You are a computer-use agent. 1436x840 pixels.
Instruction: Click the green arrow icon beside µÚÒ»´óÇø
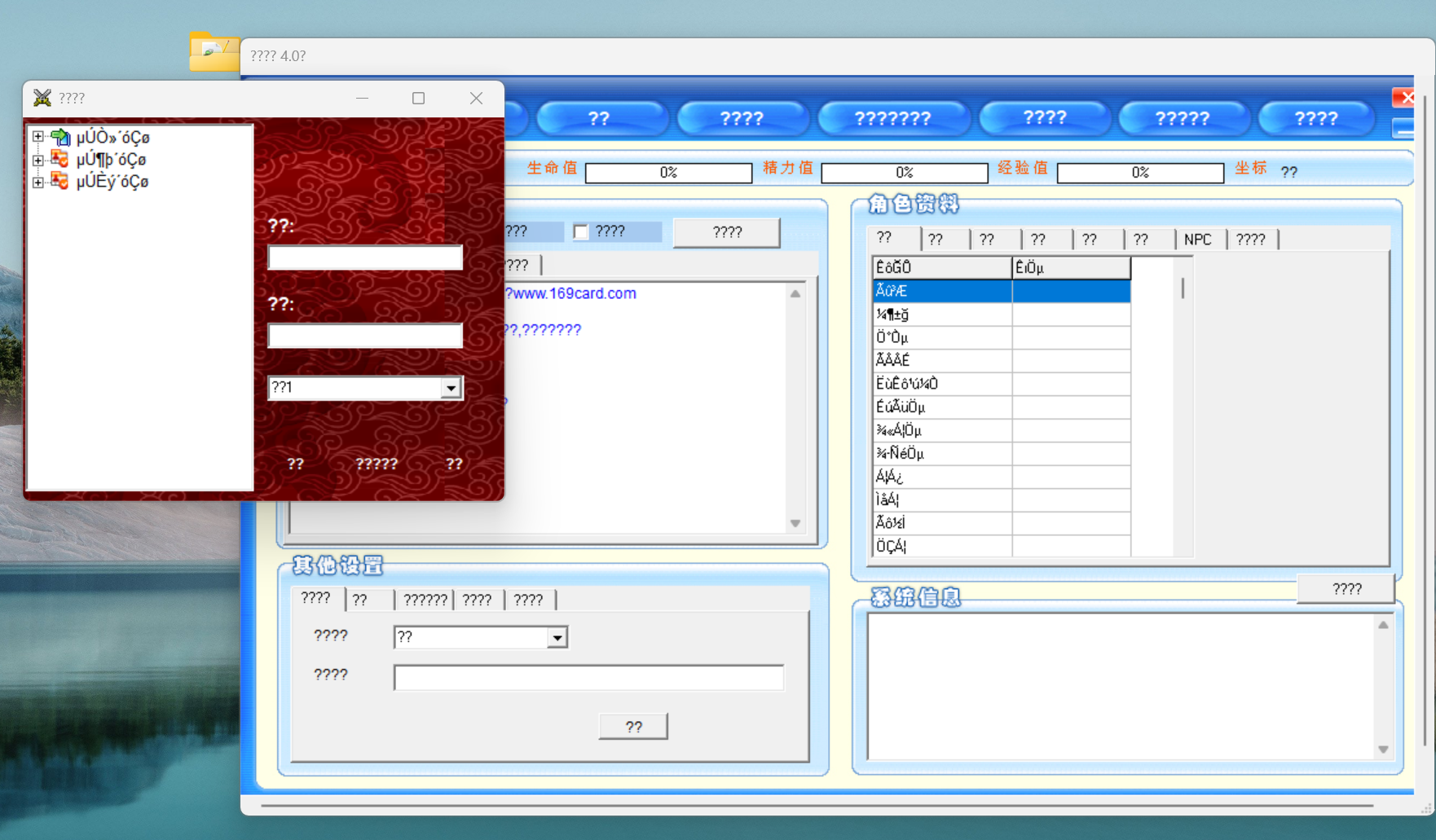tap(60, 137)
